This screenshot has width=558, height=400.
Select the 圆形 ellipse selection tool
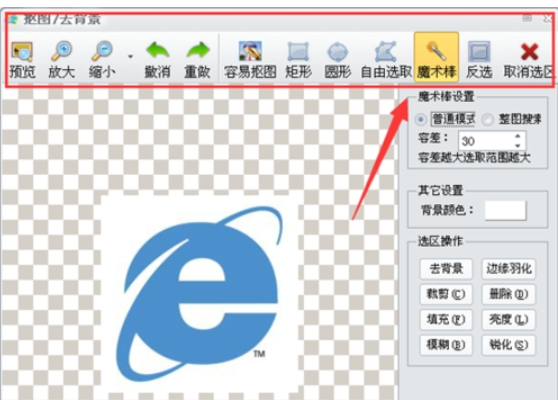point(337,60)
